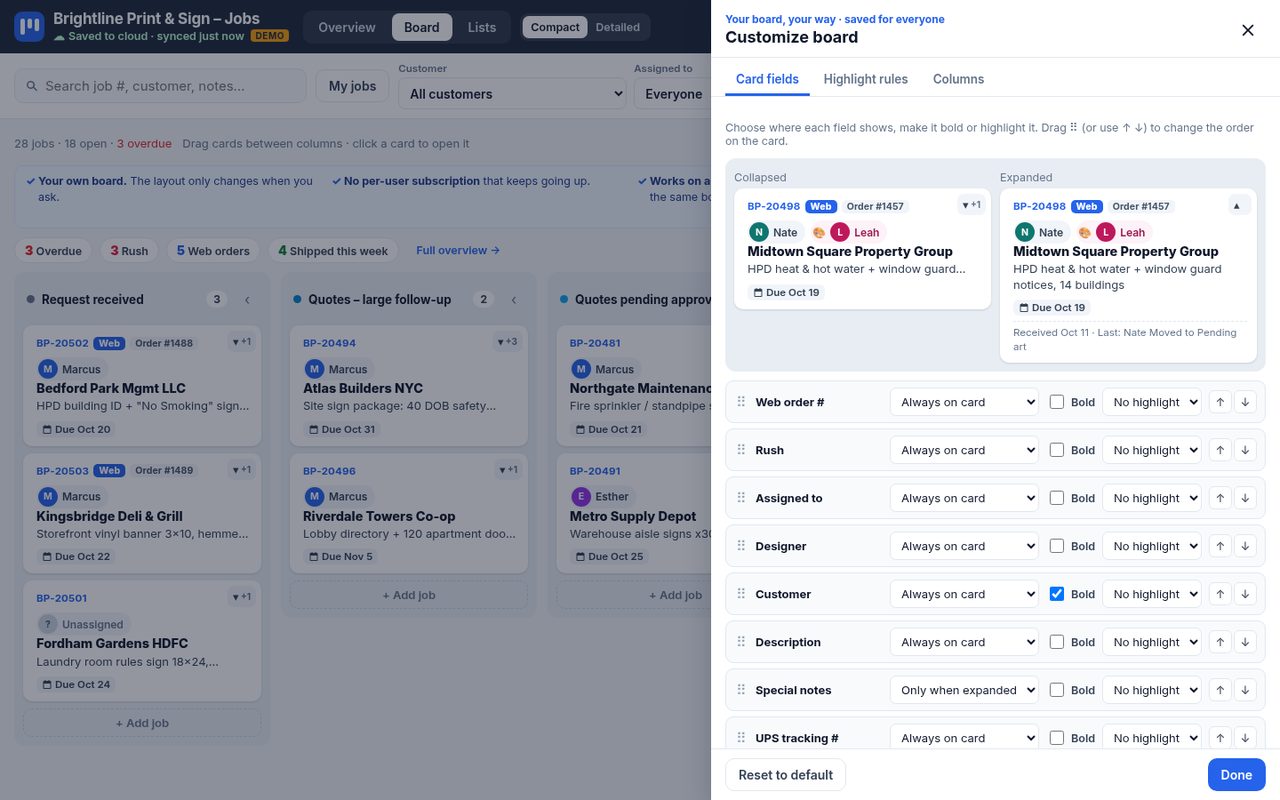Move Designer field up
The width and height of the screenshot is (1280, 800).
click(1220, 546)
